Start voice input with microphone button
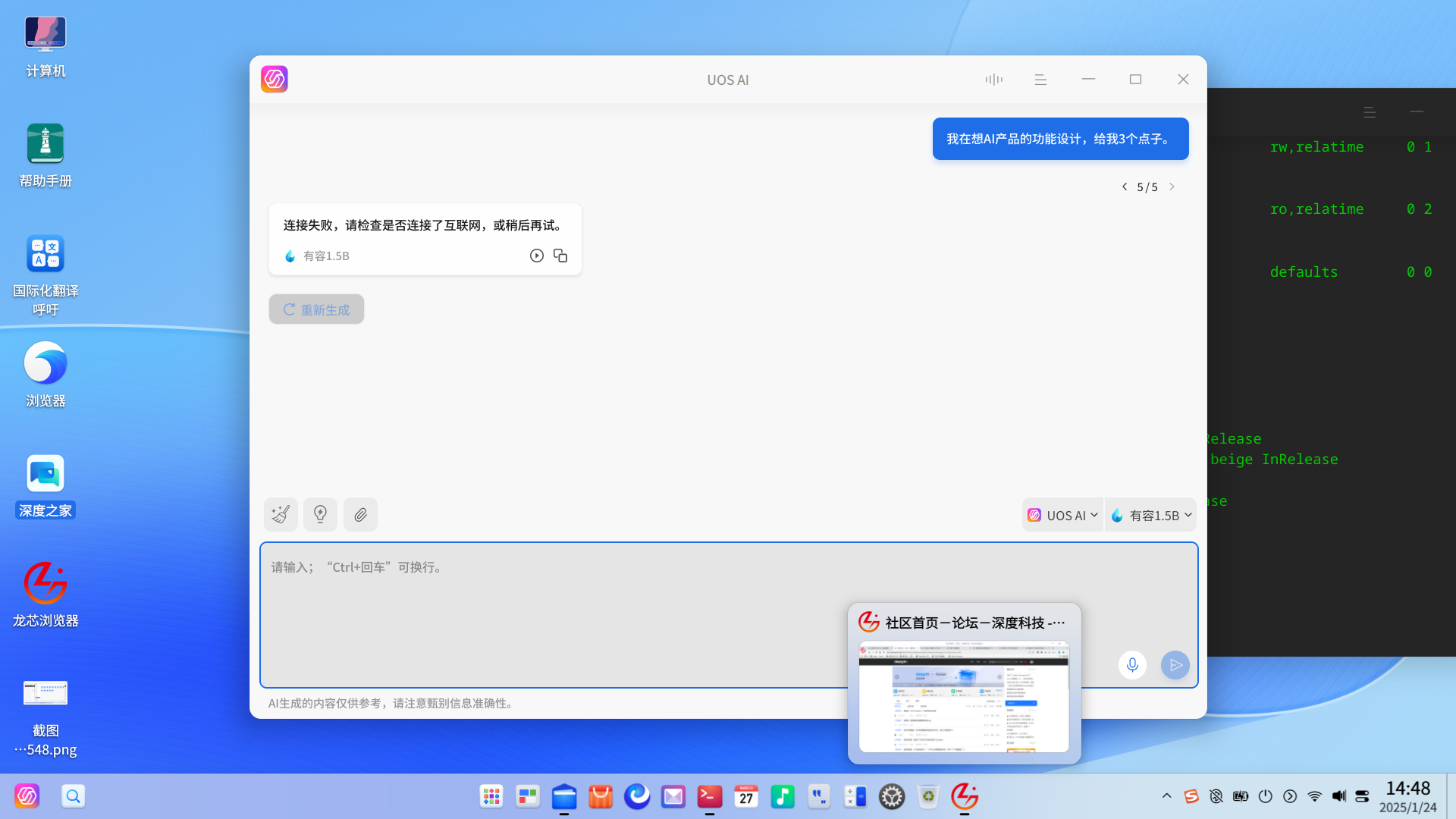The width and height of the screenshot is (1456, 819). (1132, 665)
